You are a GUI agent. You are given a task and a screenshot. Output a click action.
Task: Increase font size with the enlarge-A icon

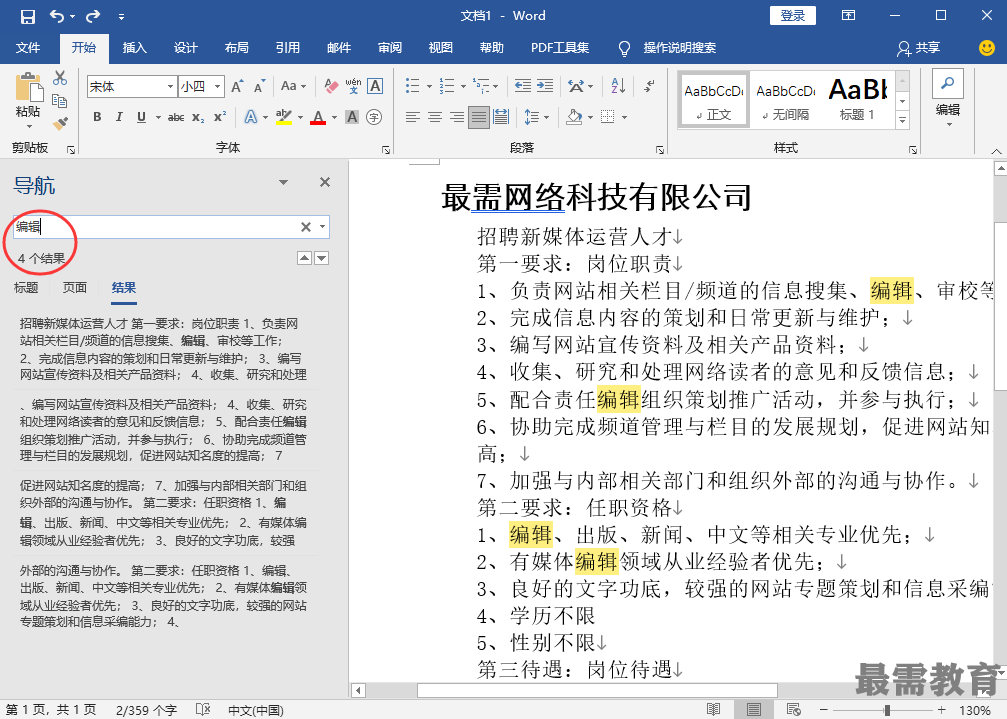click(237, 86)
